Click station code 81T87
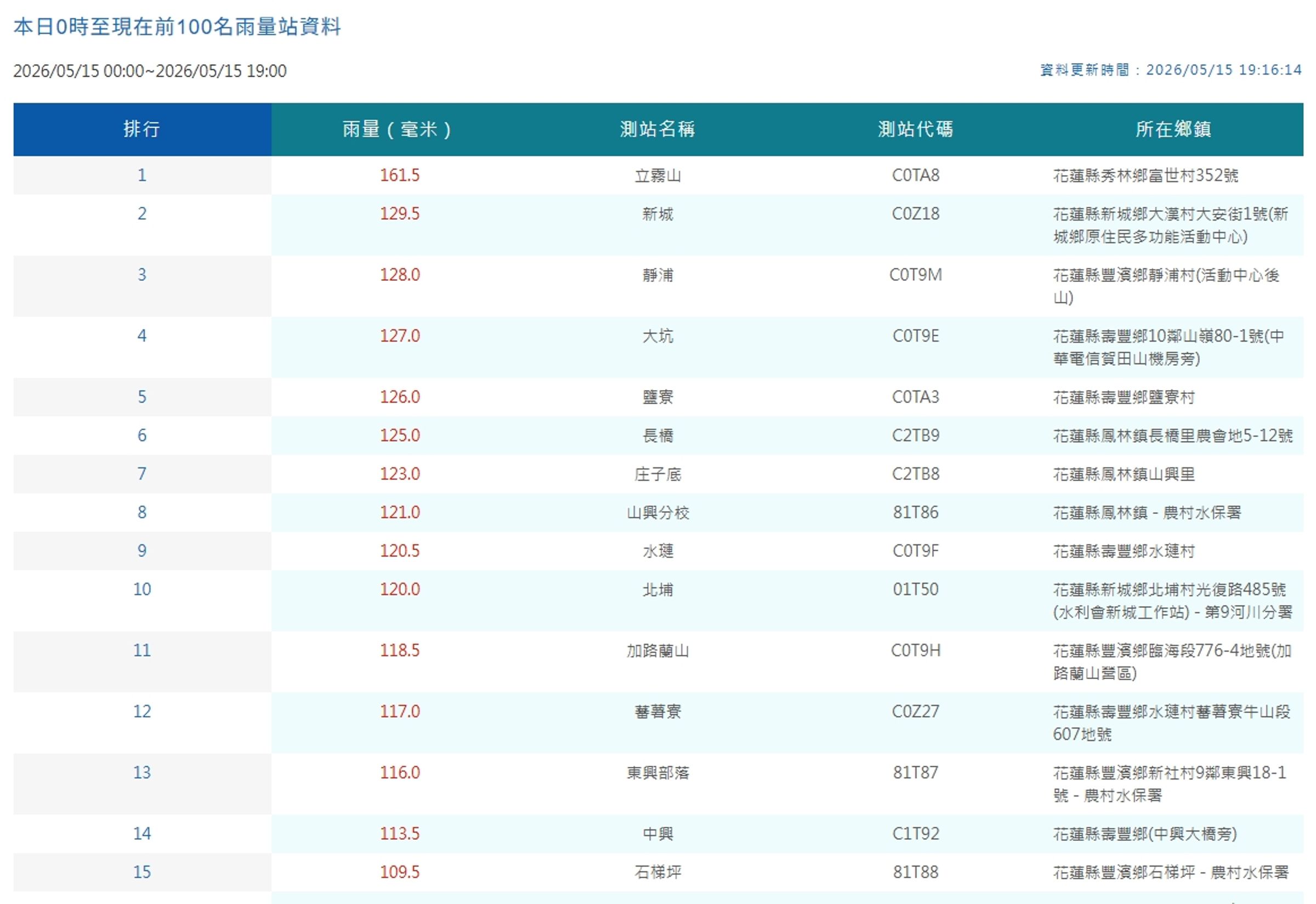The height and width of the screenshot is (904, 1316). point(916,772)
